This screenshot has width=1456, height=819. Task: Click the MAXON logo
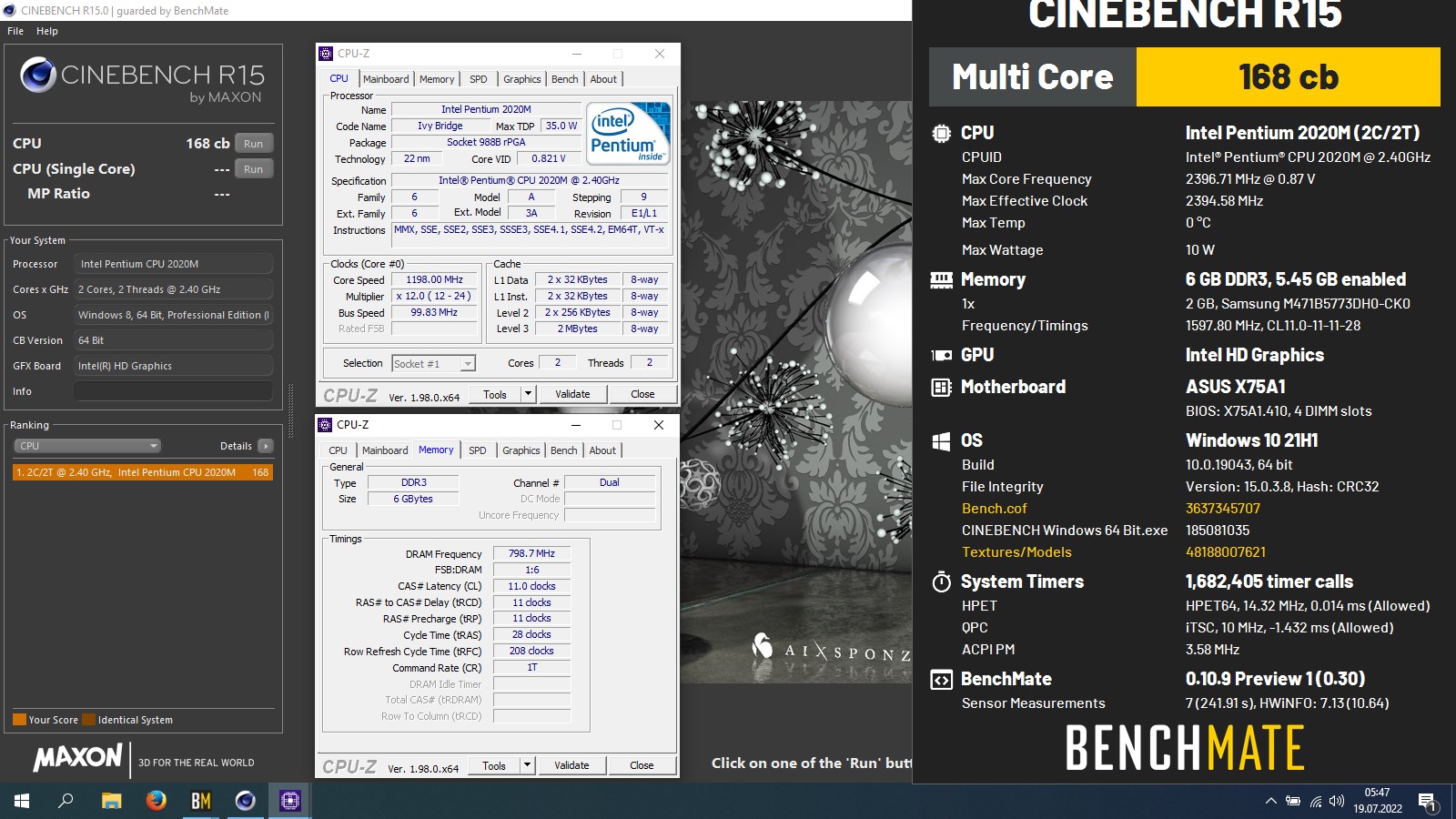[78, 757]
